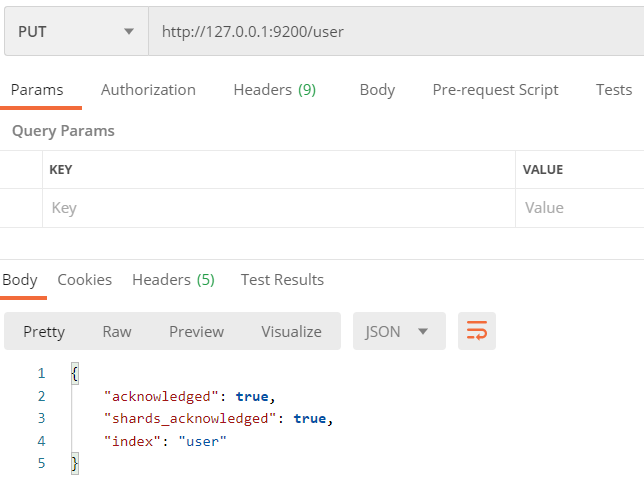Viewport: 644px width, 493px height.
Task: Click the Value query param field
Action: click(580, 208)
